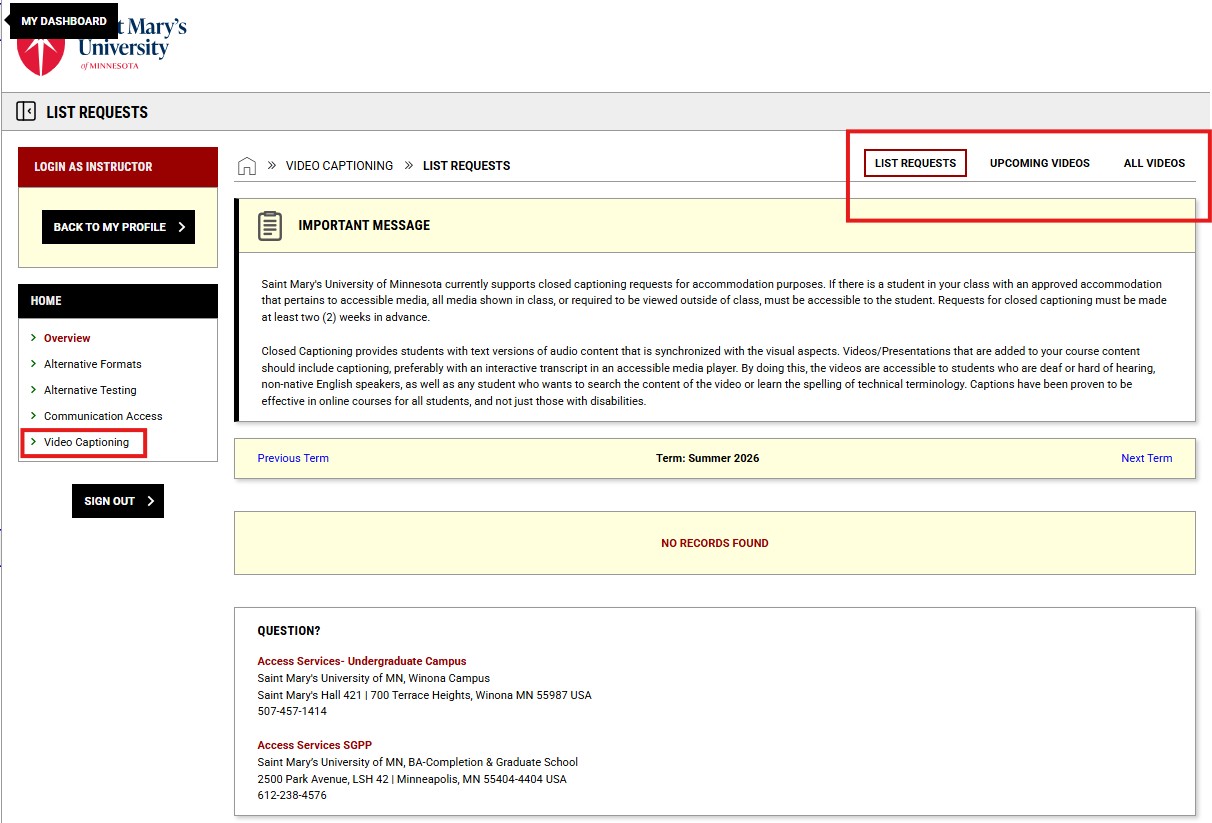Open the My Dashboard tooltip button
Screen dimensions: 1212x823
[x=64, y=21]
